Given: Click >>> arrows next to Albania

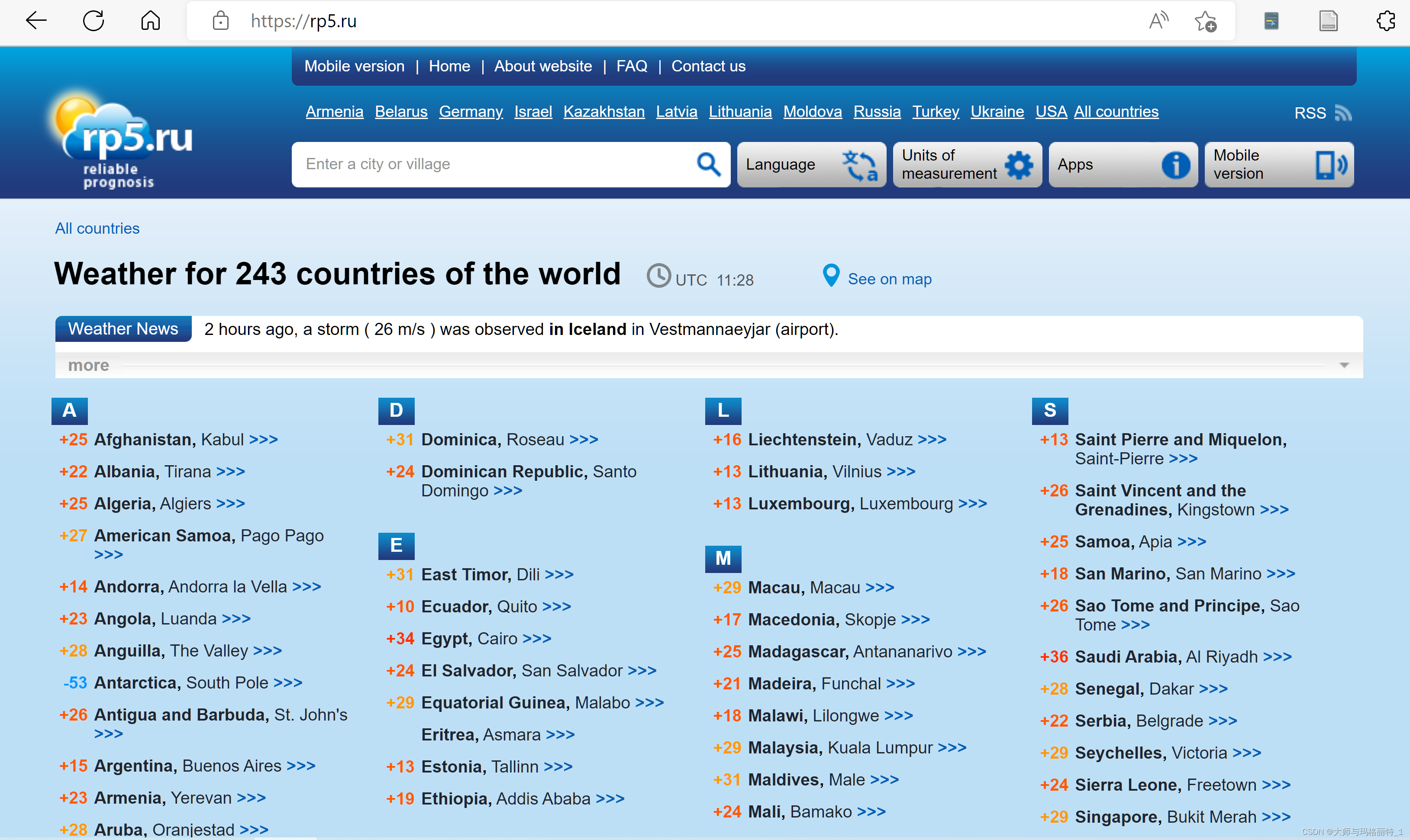Looking at the screenshot, I should pos(230,472).
